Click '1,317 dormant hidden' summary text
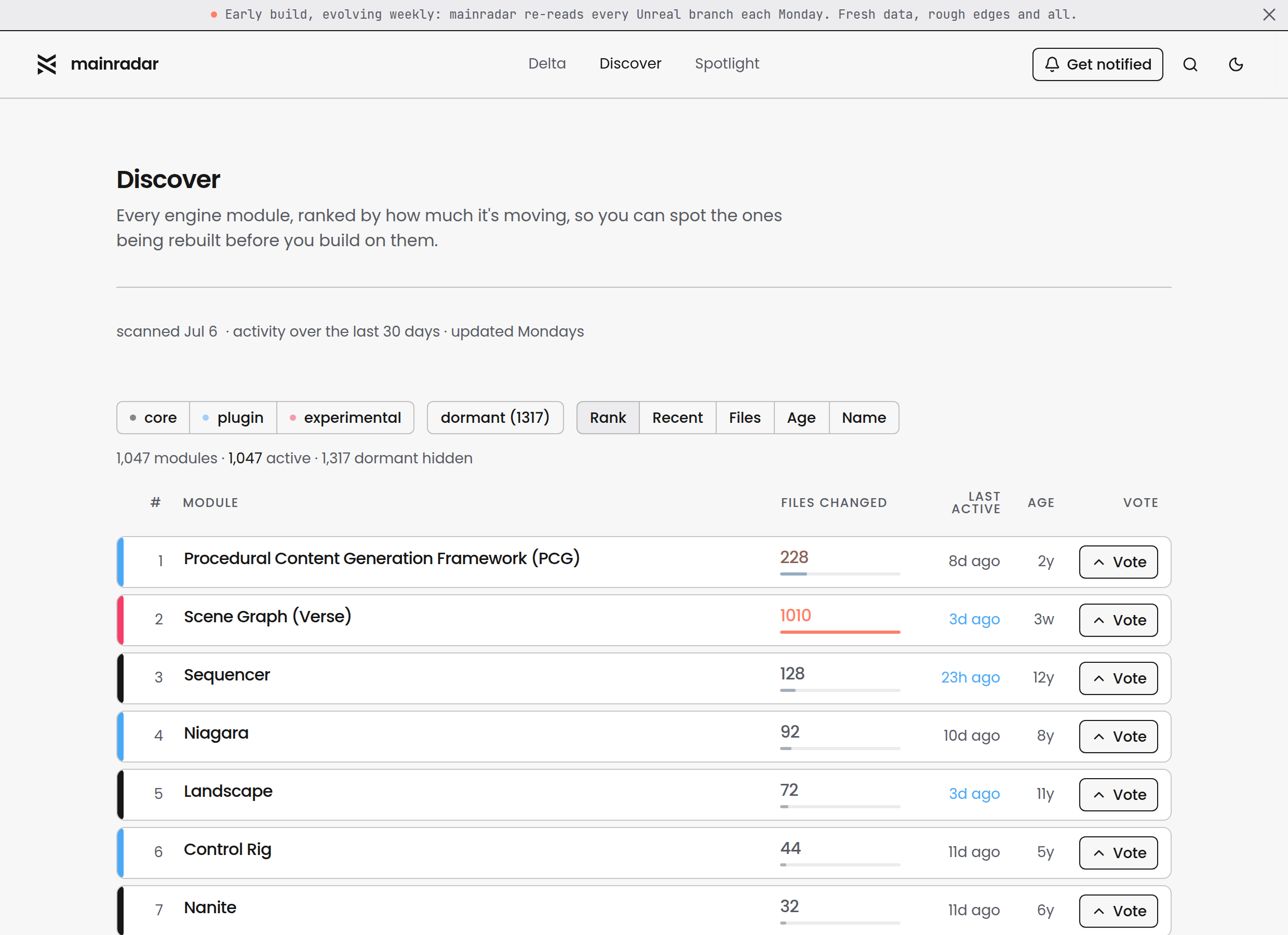The height and width of the screenshot is (935, 1288). (x=397, y=459)
